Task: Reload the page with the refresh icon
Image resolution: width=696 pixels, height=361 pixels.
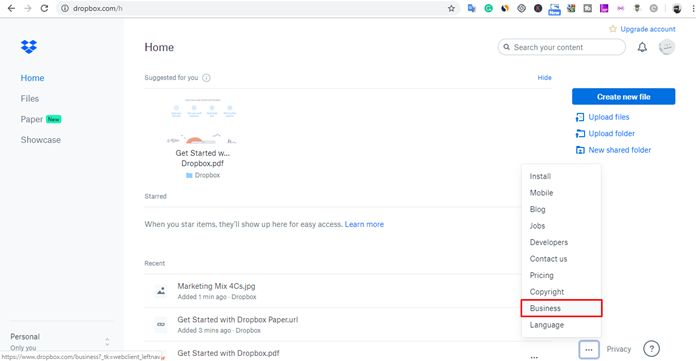Action: [x=44, y=8]
